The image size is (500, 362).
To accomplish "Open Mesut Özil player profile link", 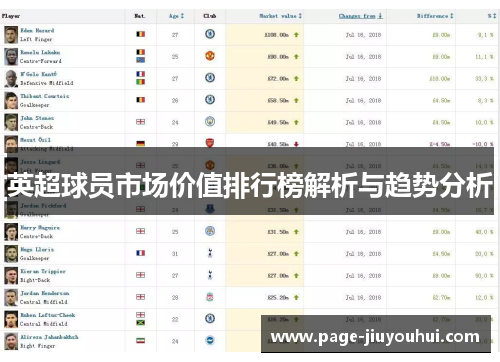I will tap(35, 140).
